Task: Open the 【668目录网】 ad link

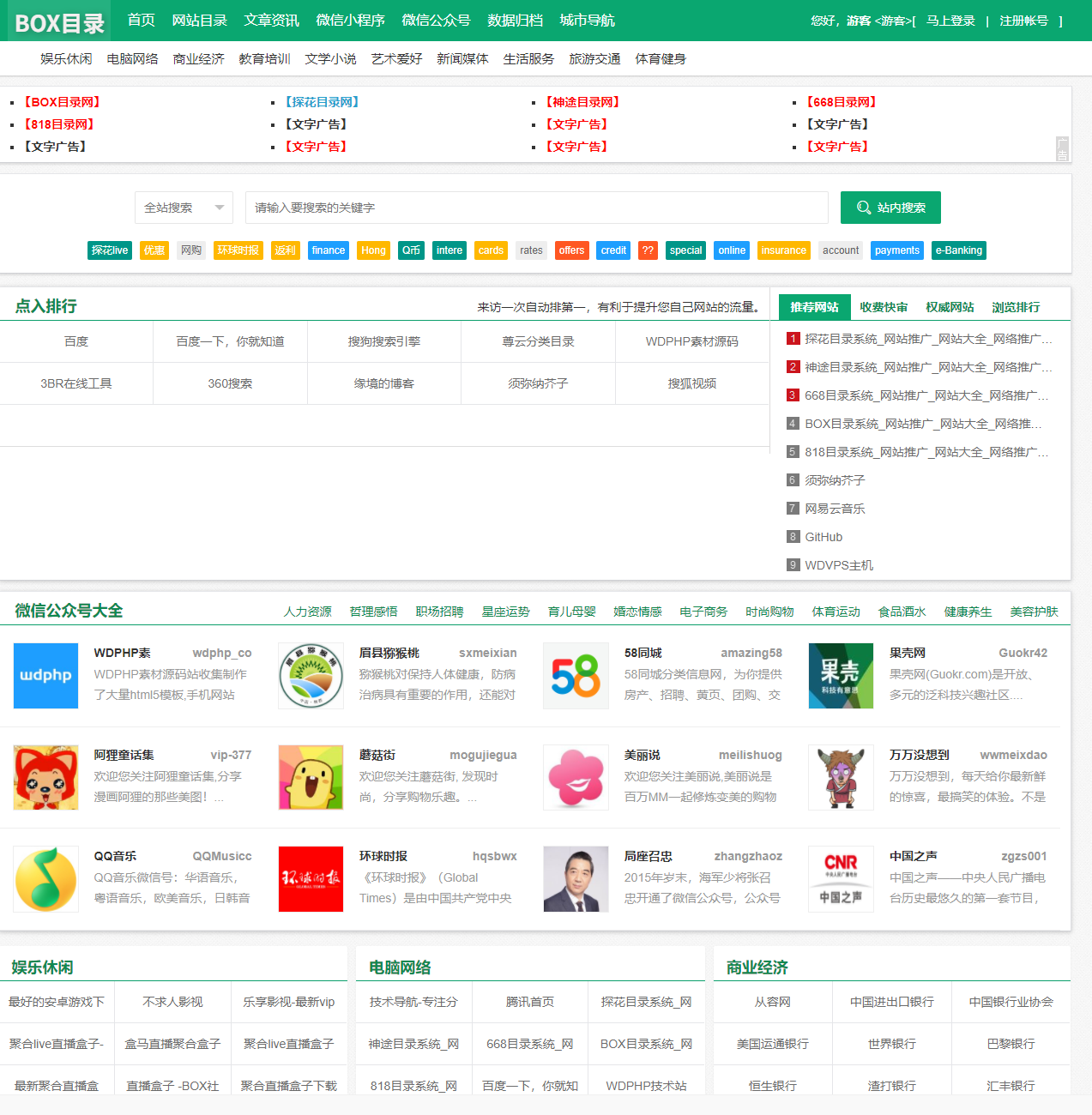Action: pyautogui.click(x=841, y=102)
